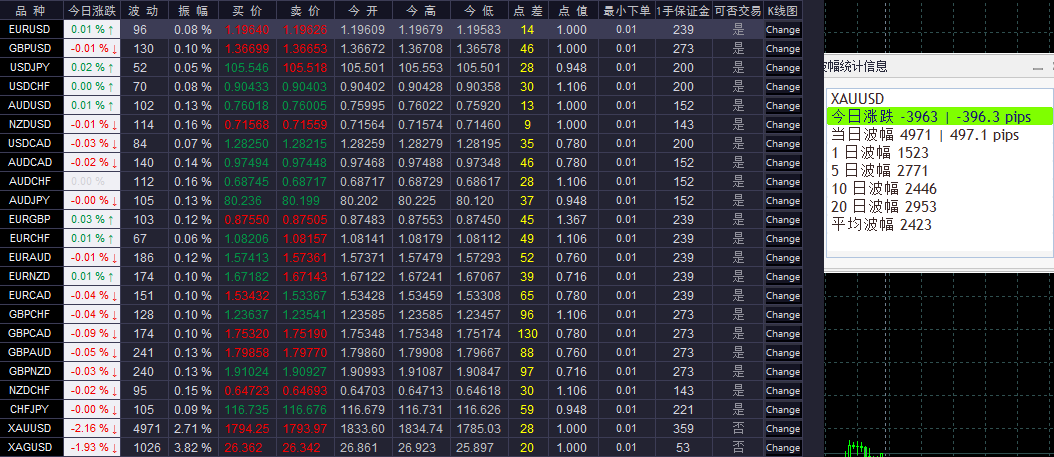The height and width of the screenshot is (457, 1054).
Task: Open the K-line chart via USDJPY Change
Action: [782, 68]
